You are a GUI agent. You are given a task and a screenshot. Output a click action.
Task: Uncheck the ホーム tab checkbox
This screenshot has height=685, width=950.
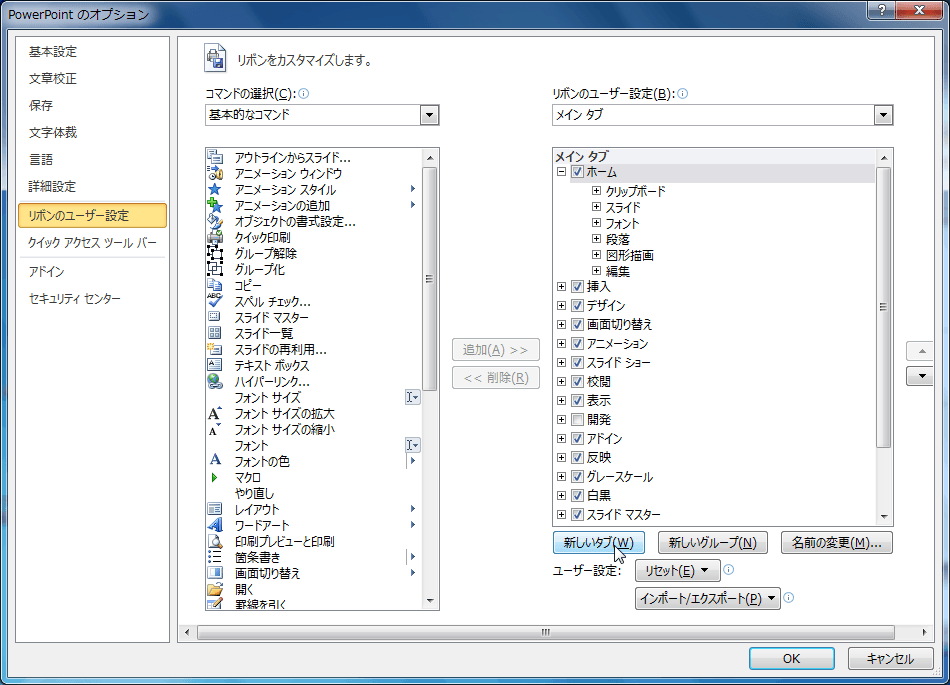(577, 172)
